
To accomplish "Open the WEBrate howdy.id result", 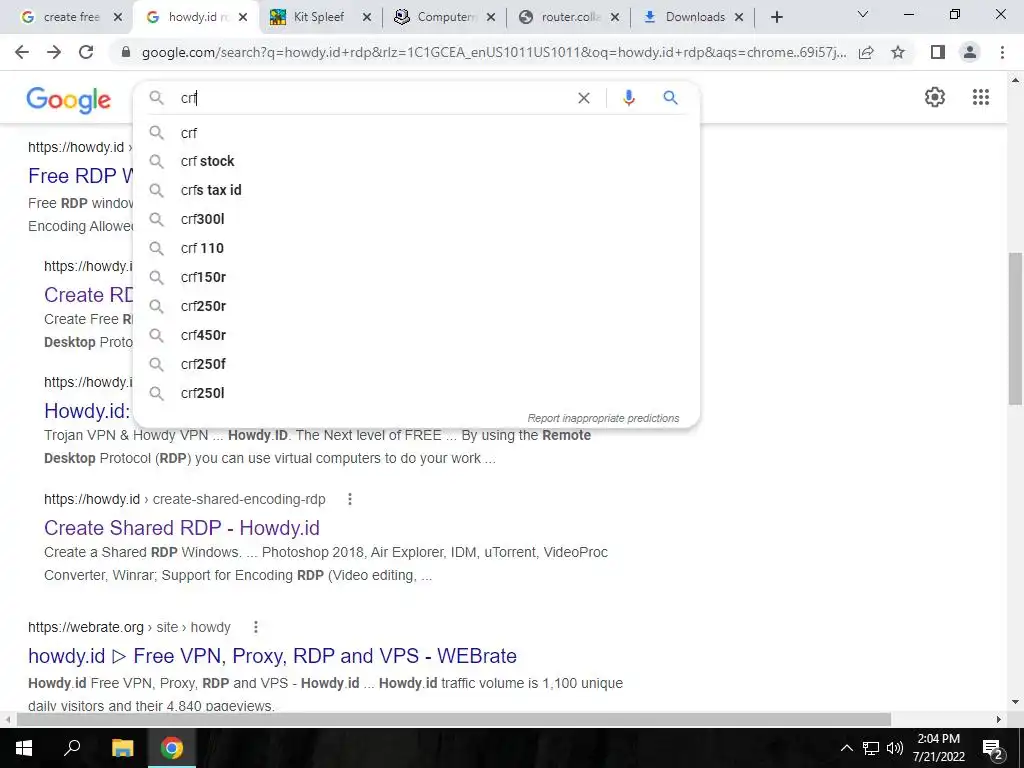I will tap(272, 656).
